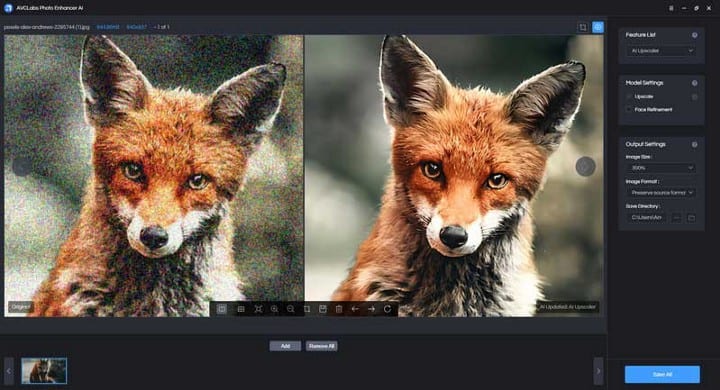720x390 pixels.
Task: Click the crop icon above the preview
Action: coord(583,27)
